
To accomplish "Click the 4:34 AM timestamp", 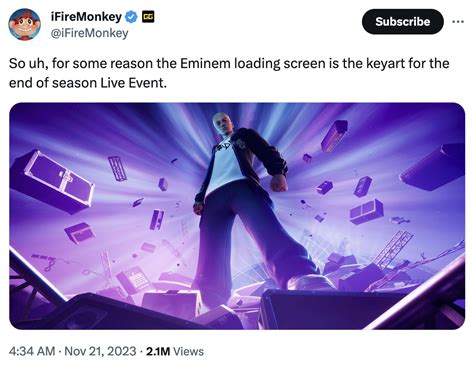I will tap(32, 351).
